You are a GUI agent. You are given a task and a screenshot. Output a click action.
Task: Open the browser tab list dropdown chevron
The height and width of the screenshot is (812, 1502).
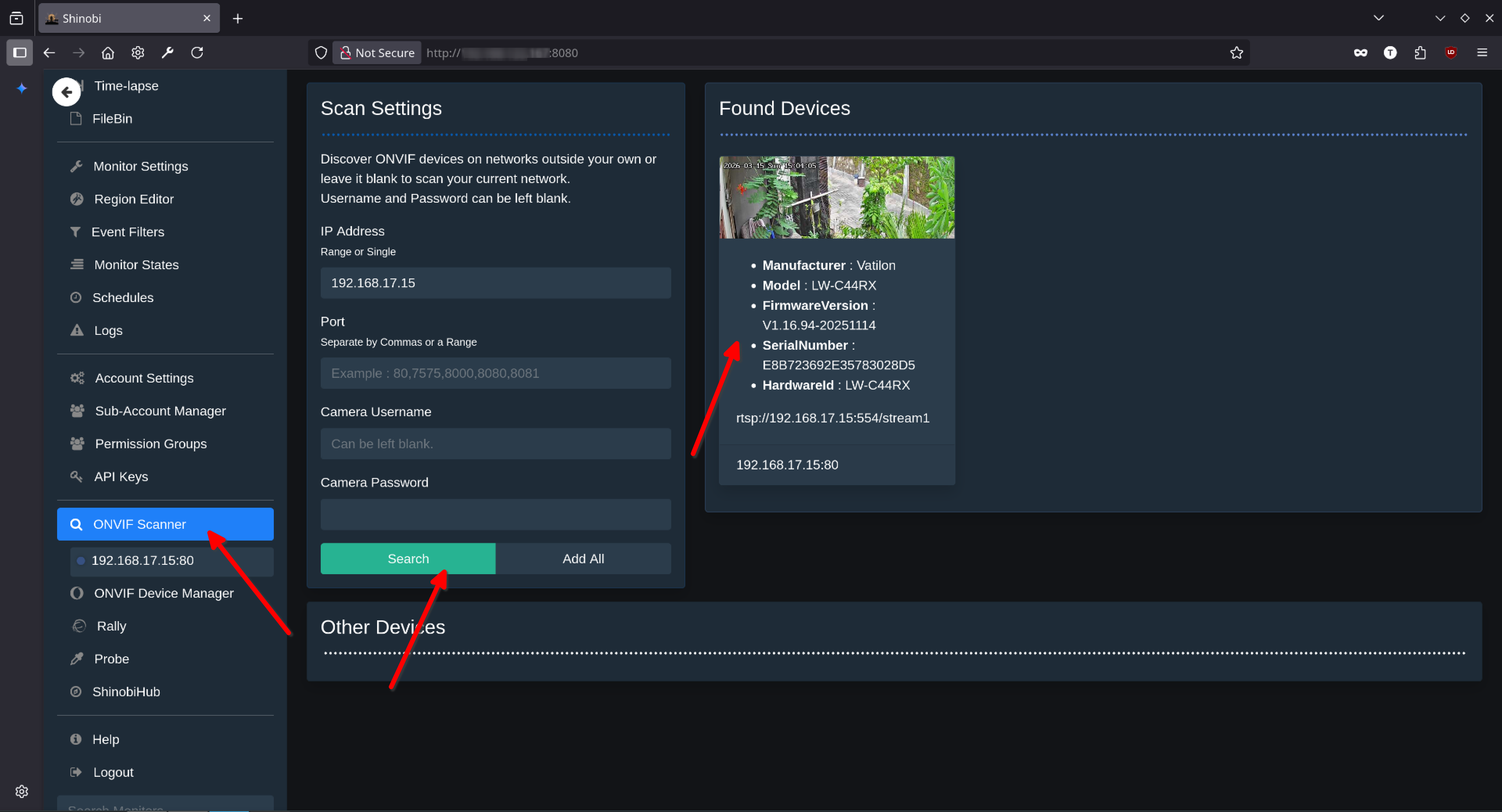coord(1378,18)
